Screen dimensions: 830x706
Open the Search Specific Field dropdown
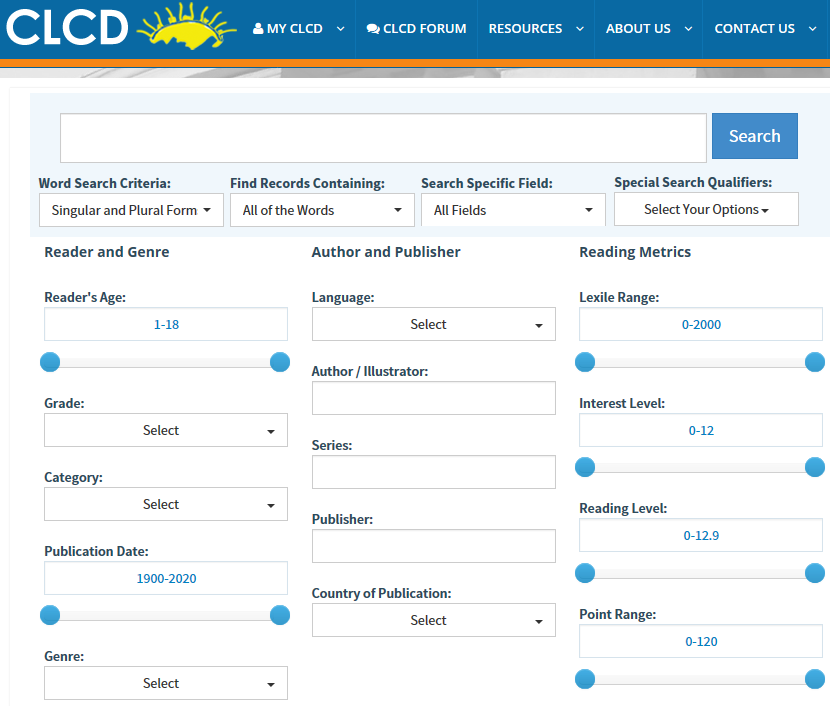pos(513,210)
